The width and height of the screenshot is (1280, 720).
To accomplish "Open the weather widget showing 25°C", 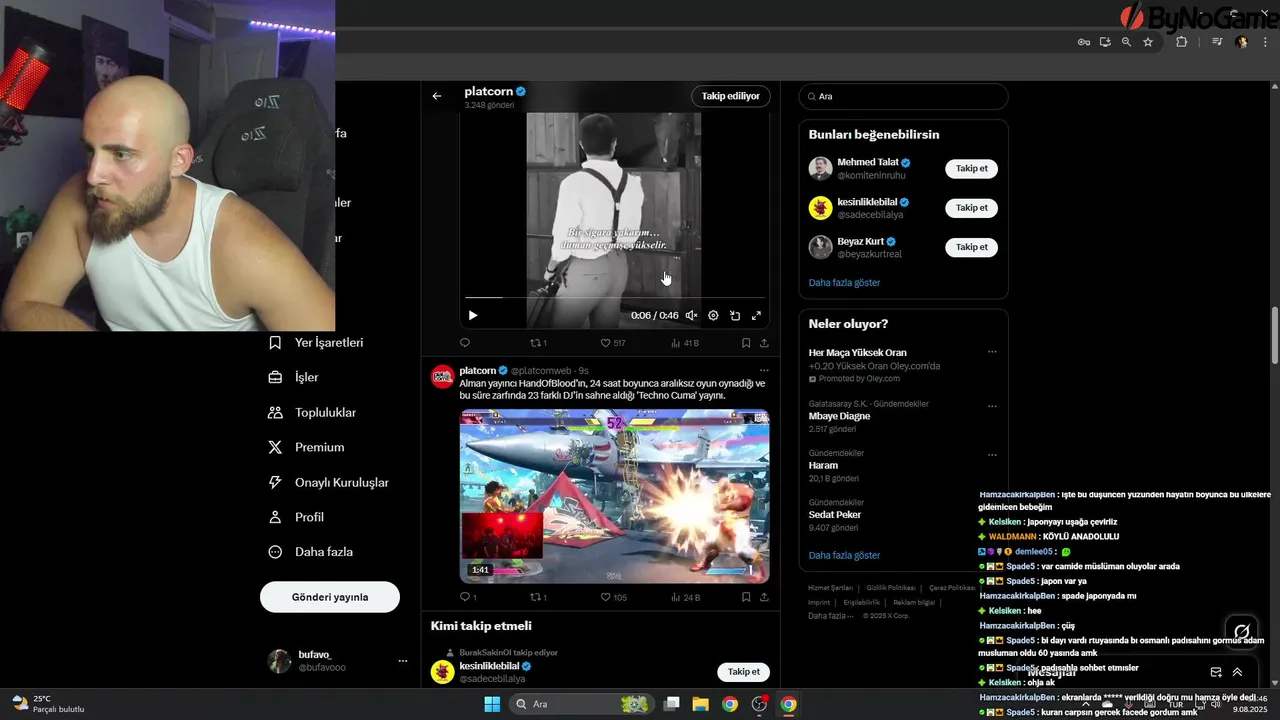I will click(x=47, y=704).
